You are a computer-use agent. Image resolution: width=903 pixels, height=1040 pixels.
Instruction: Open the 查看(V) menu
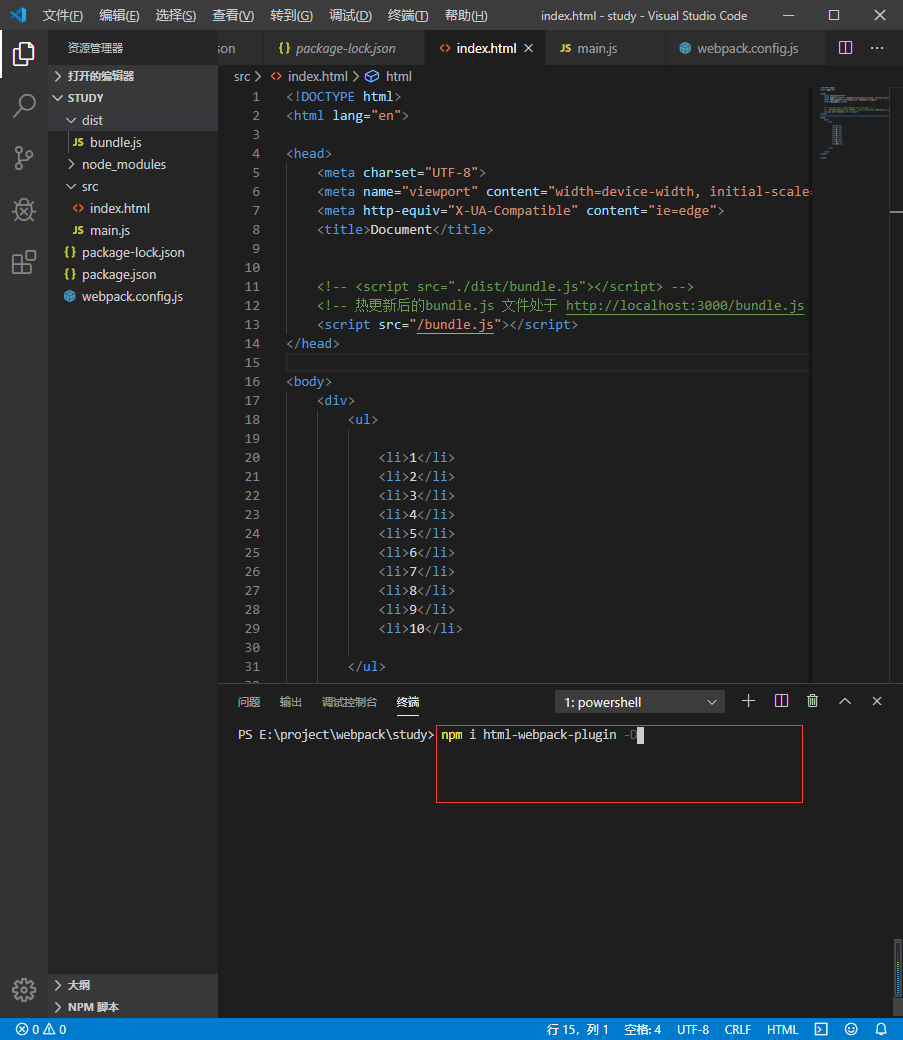tap(233, 15)
